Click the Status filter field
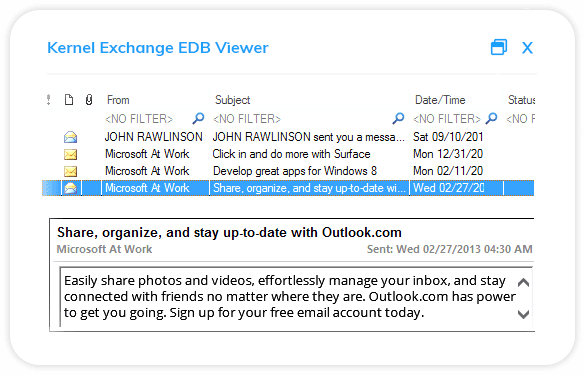Screen dimensions: 585x375 click(x=520, y=119)
